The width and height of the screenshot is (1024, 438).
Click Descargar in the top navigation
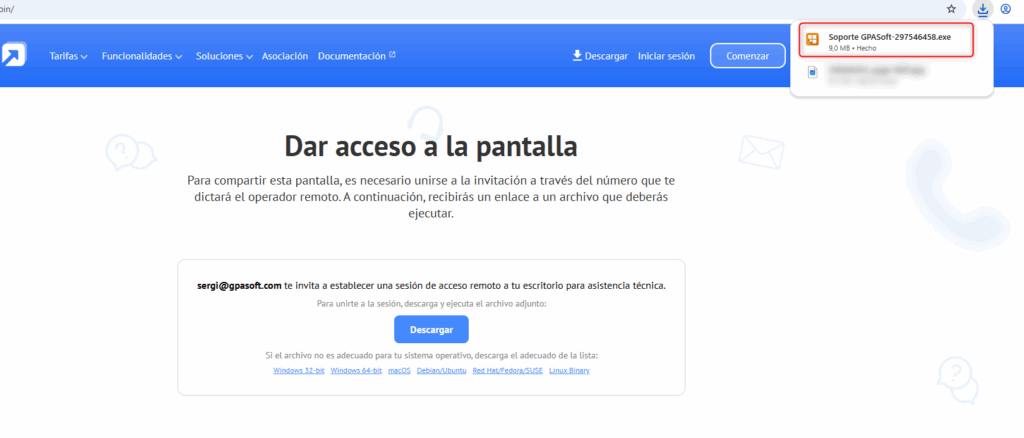(x=600, y=56)
